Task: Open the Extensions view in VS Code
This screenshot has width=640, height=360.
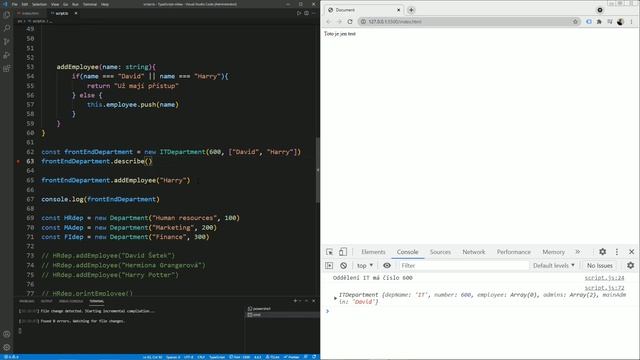Action: 7,69
